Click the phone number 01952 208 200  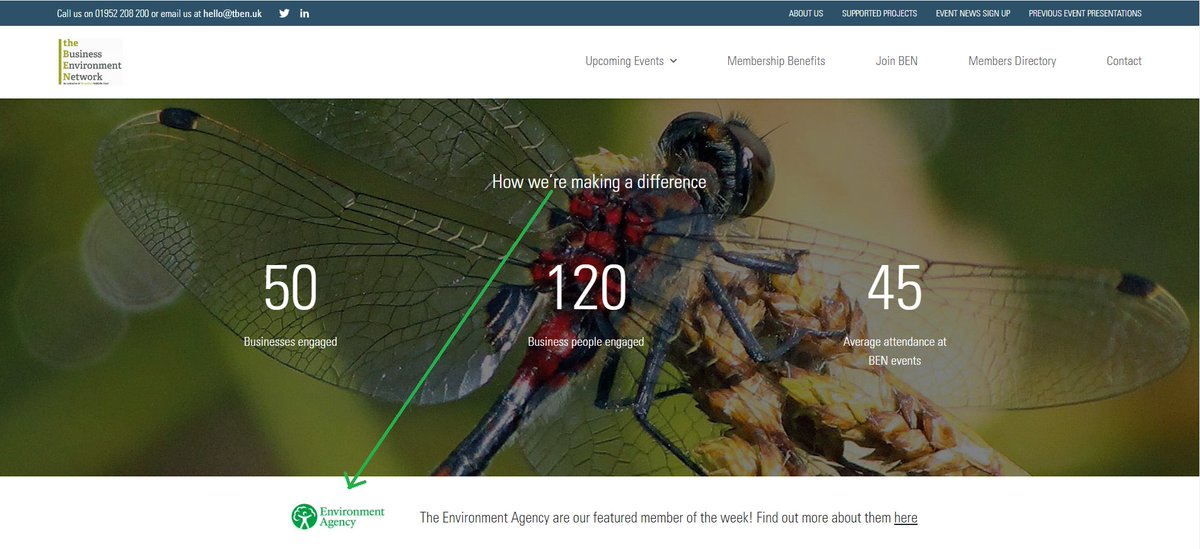click(122, 13)
